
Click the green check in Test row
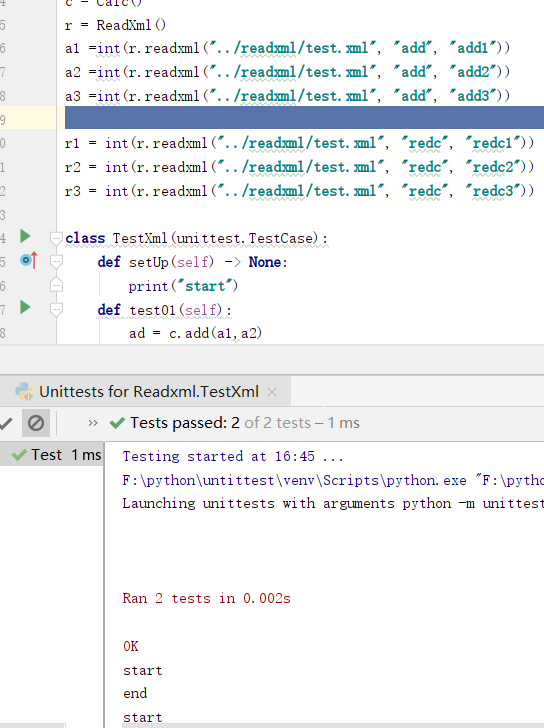(19, 455)
